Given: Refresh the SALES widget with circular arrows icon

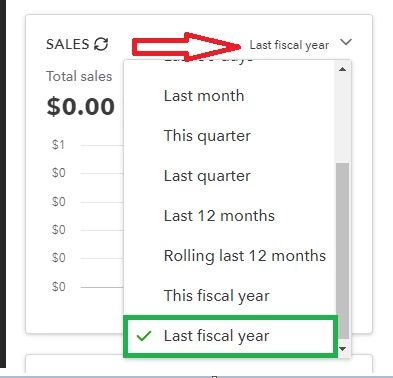Looking at the screenshot, I should click(x=101, y=44).
